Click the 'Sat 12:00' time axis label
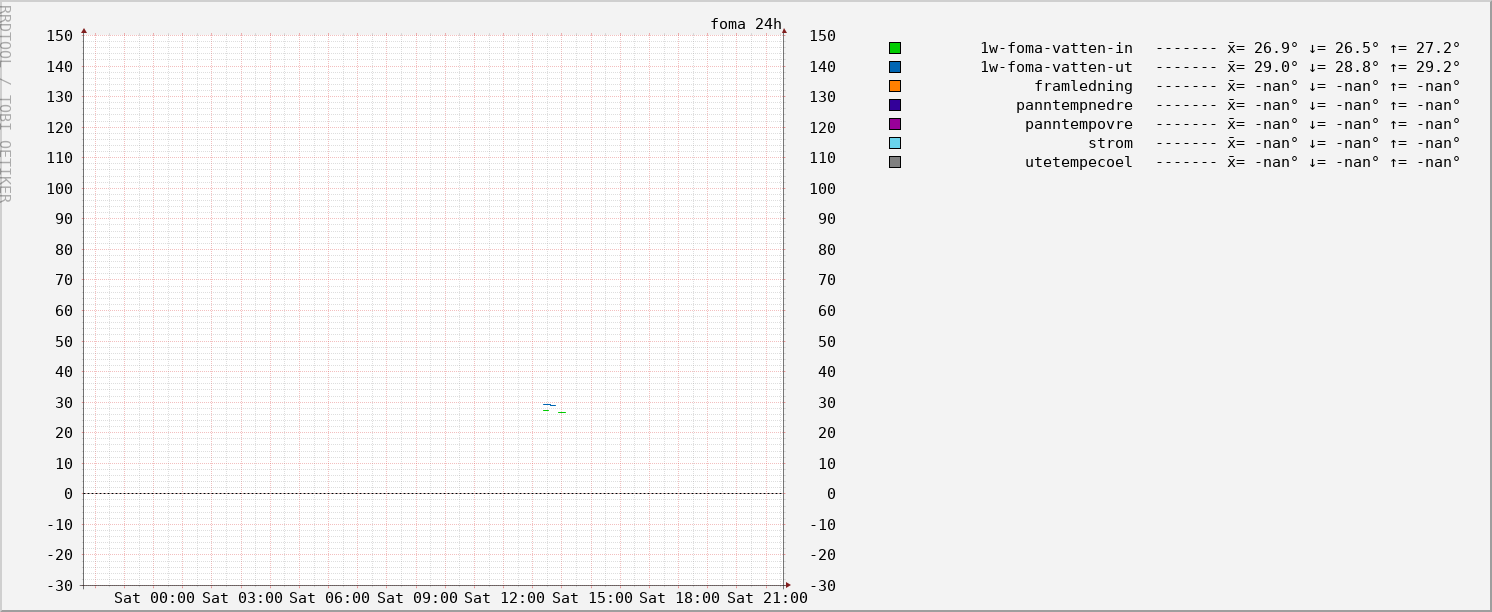Viewport: 1492px width, 612px height. (x=505, y=598)
